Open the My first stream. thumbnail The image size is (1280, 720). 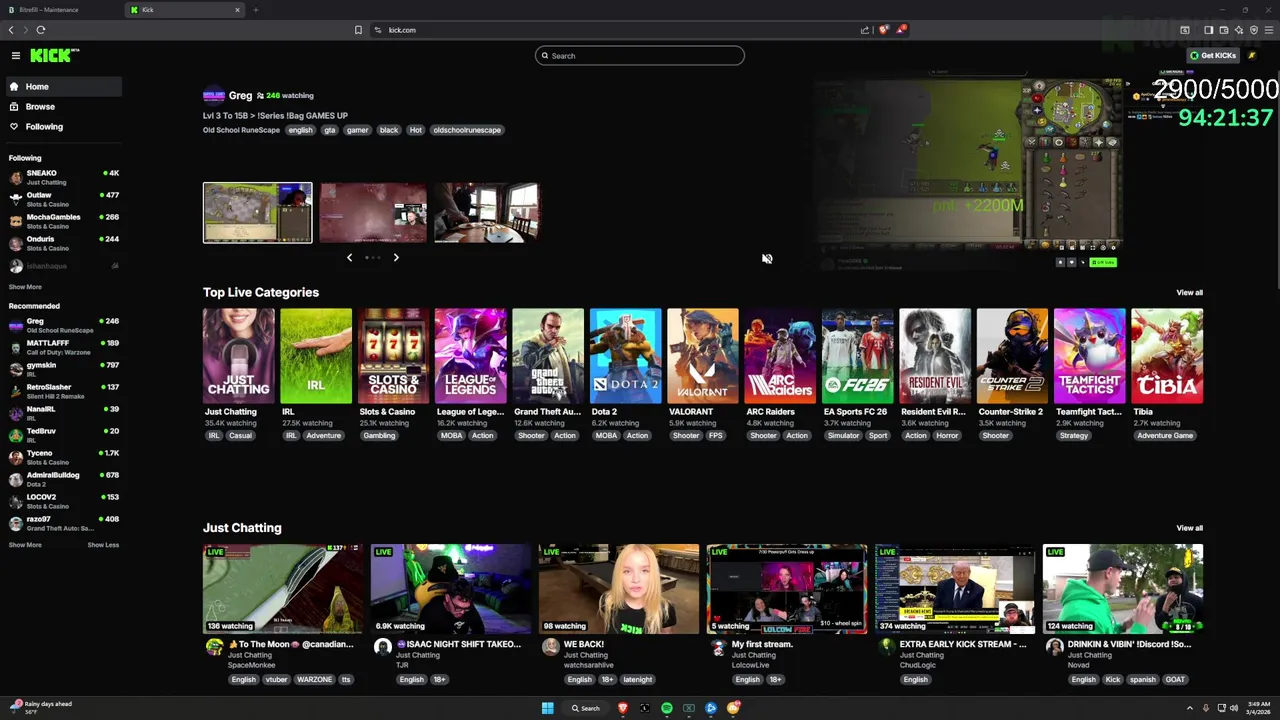(787, 589)
